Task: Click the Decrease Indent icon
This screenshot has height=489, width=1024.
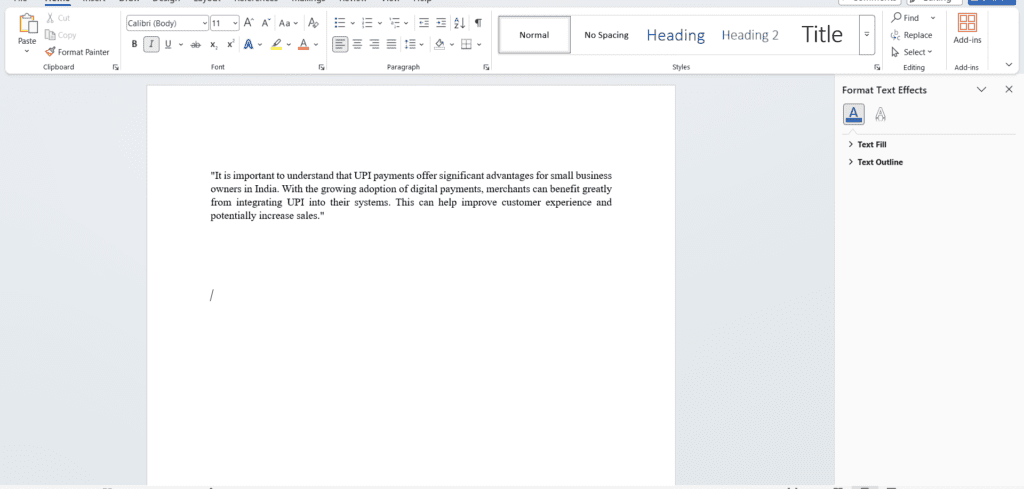Action: point(424,23)
